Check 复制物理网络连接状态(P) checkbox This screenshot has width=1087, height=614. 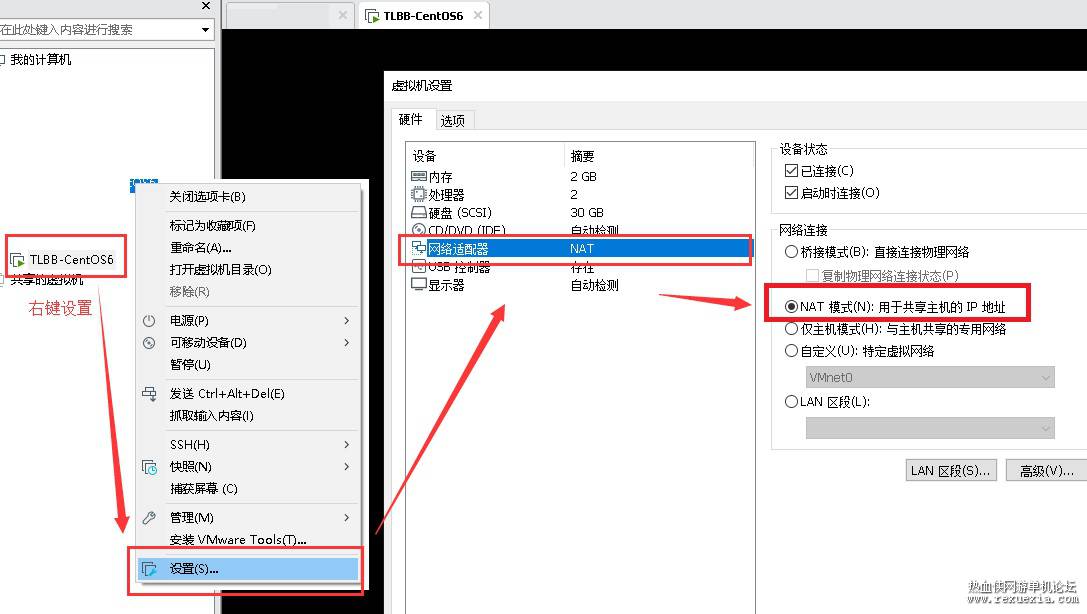pos(812,276)
